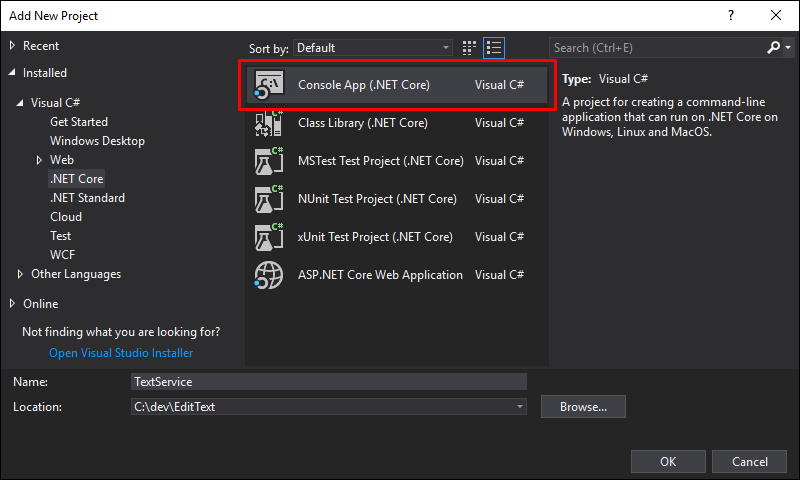The height and width of the screenshot is (480, 800).
Task: Click the search magnifier icon
Action: point(773,47)
